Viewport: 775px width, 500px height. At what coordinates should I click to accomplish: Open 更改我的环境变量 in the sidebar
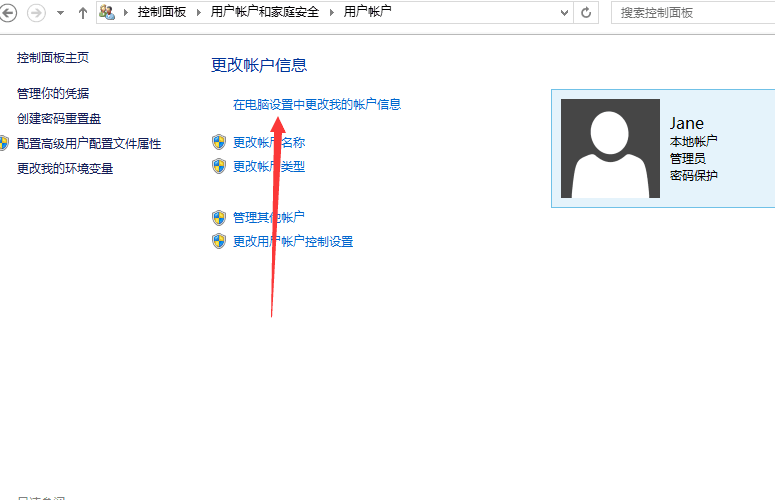pos(65,168)
